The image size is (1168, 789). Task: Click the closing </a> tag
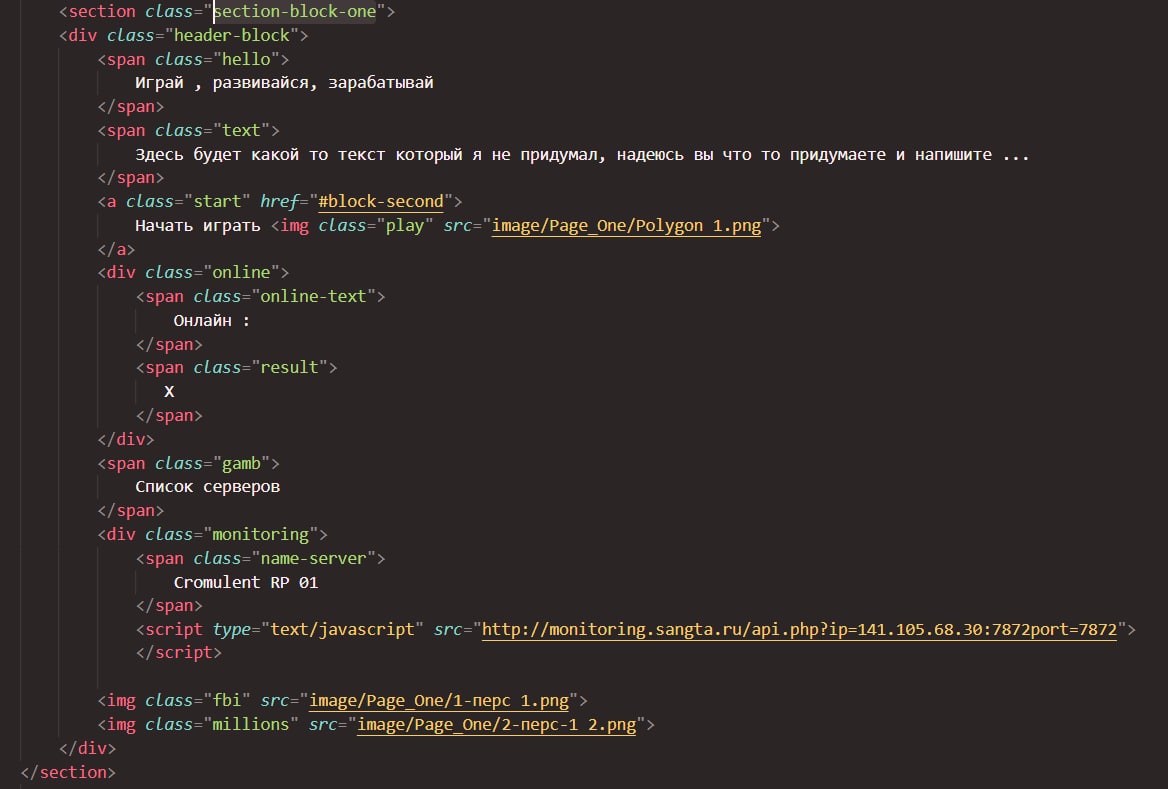[116, 250]
